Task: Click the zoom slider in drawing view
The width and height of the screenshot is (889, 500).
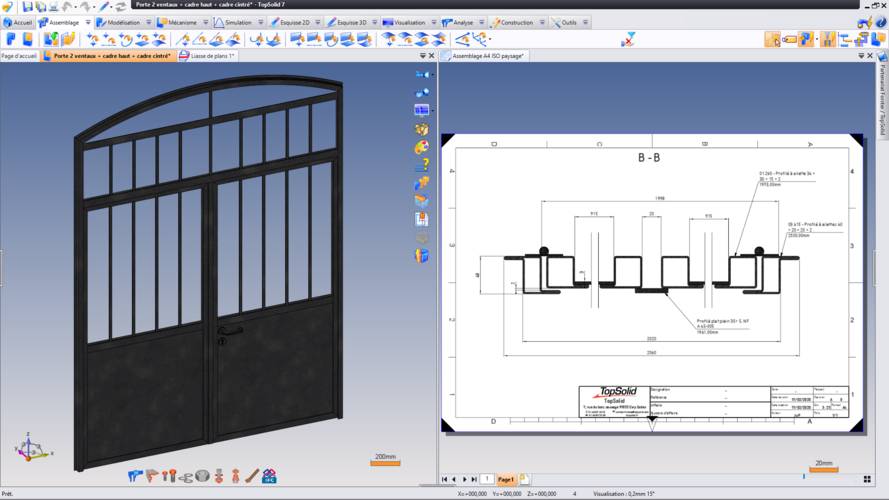Action: coord(803,476)
